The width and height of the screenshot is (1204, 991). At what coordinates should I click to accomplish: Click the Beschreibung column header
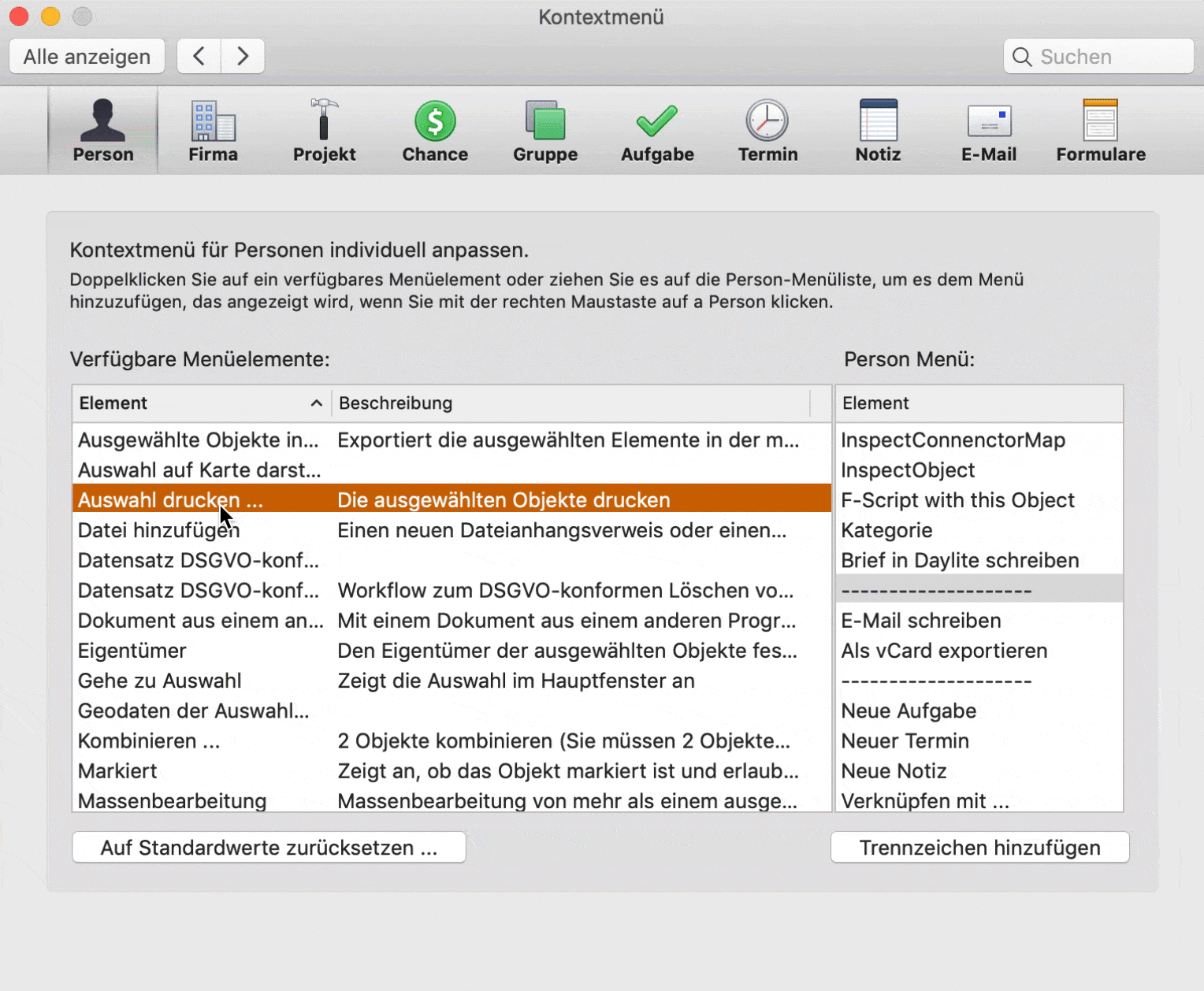click(x=570, y=403)
